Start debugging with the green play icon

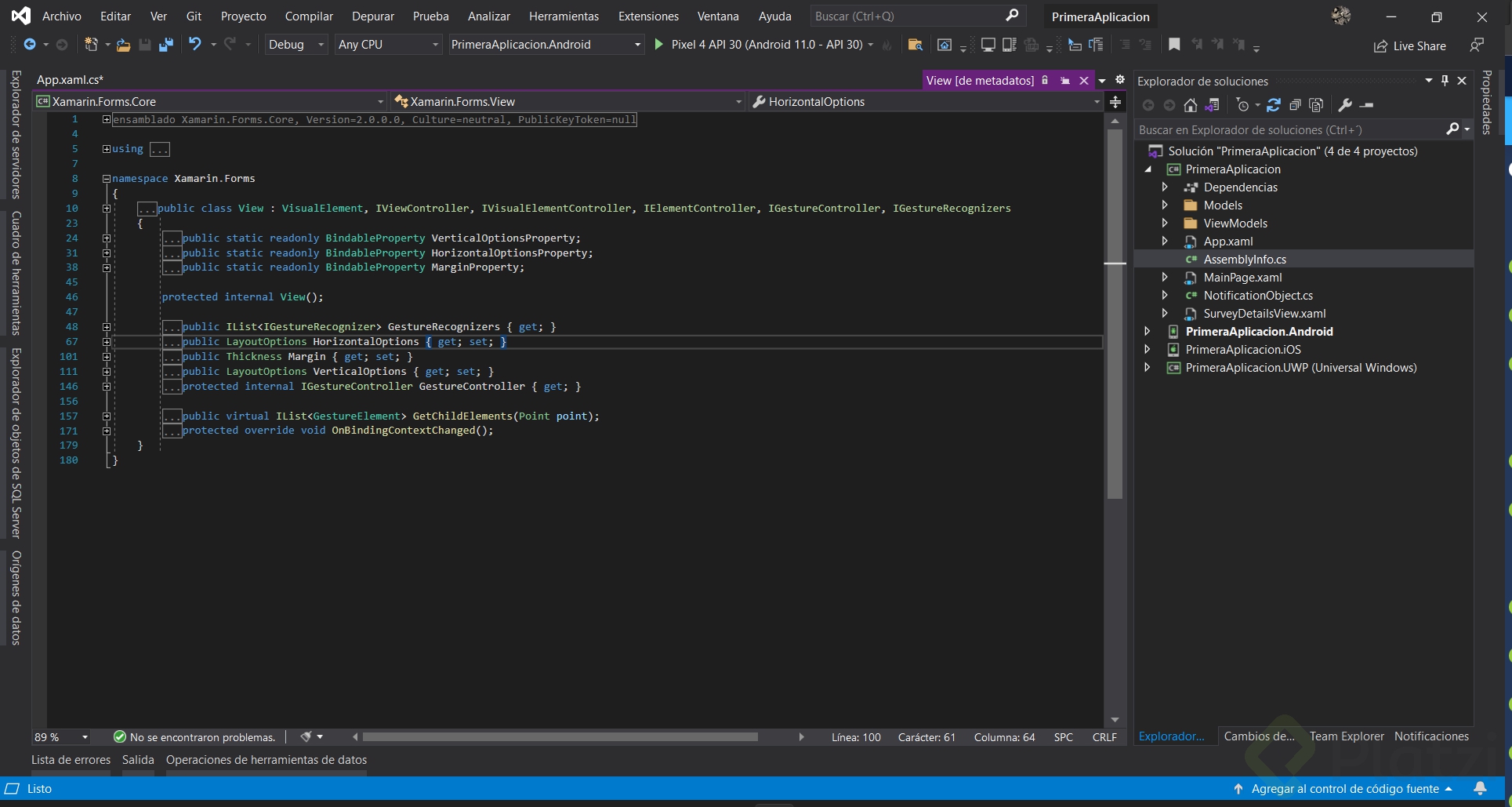[x=659, y=45]
